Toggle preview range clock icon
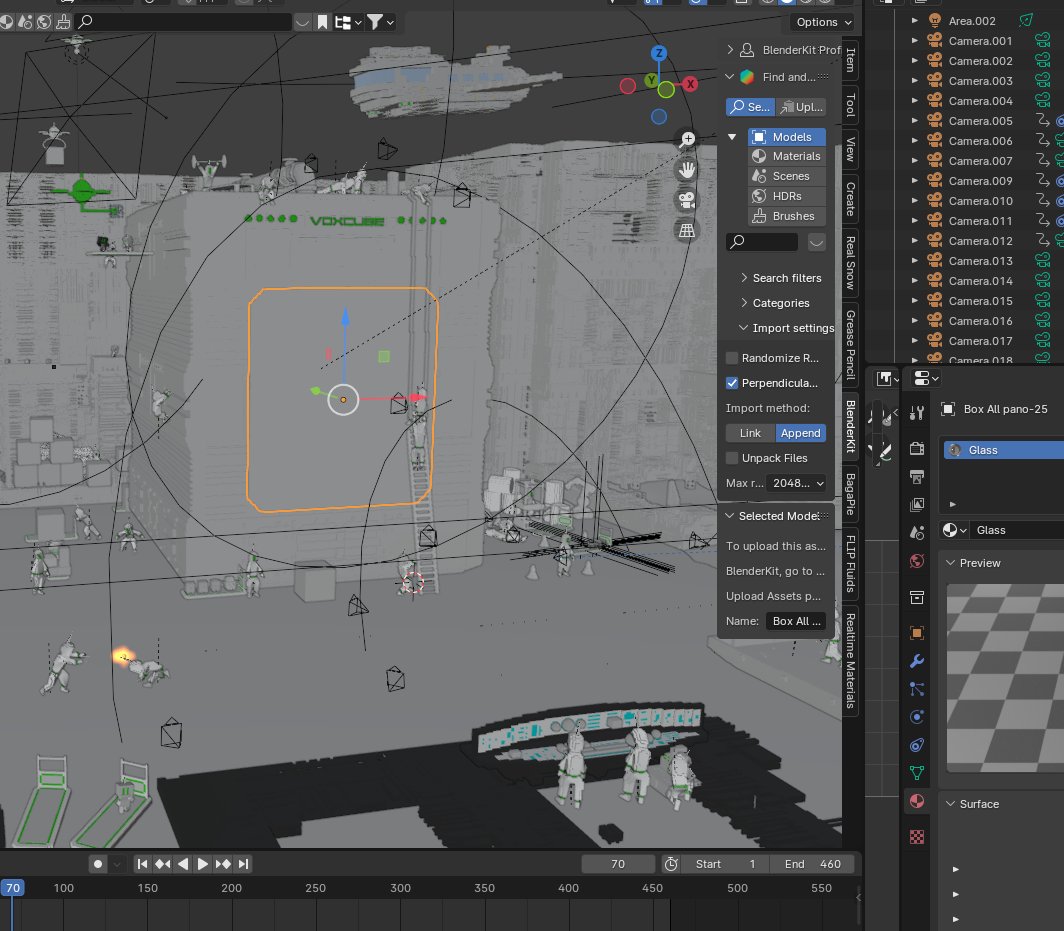This screenshot has height=931, width=1064. (x=671, y=864)
